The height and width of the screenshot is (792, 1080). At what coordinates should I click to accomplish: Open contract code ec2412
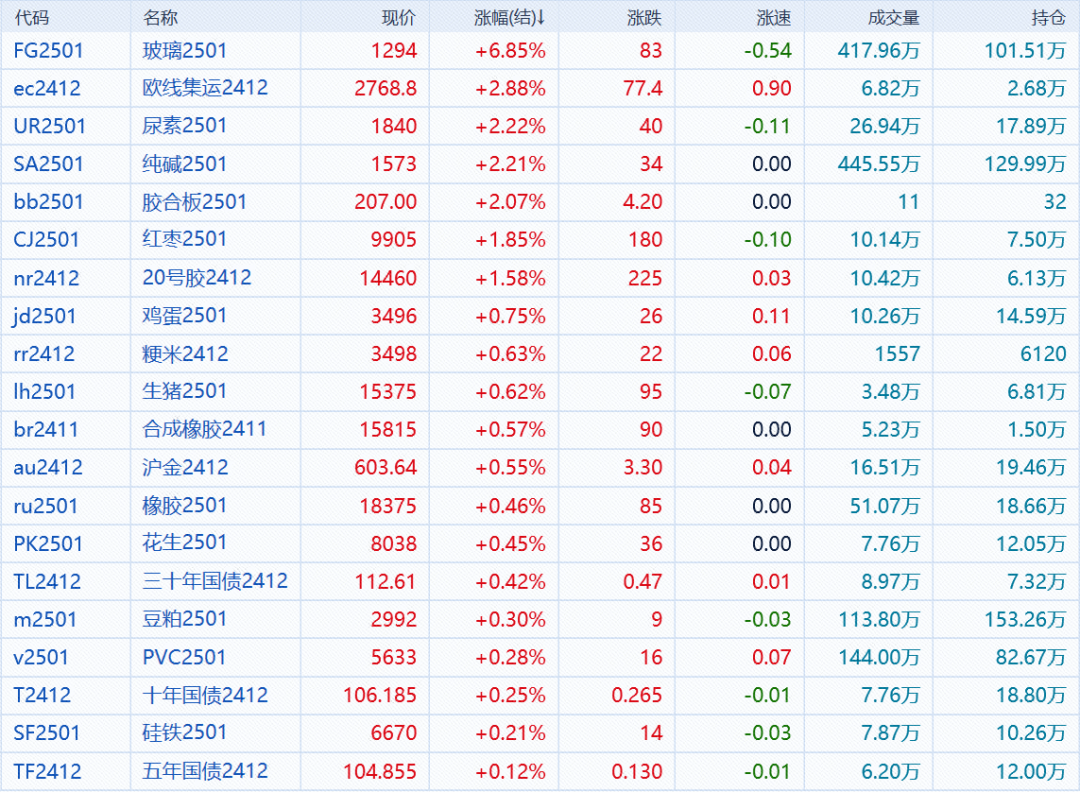(47, 88)
